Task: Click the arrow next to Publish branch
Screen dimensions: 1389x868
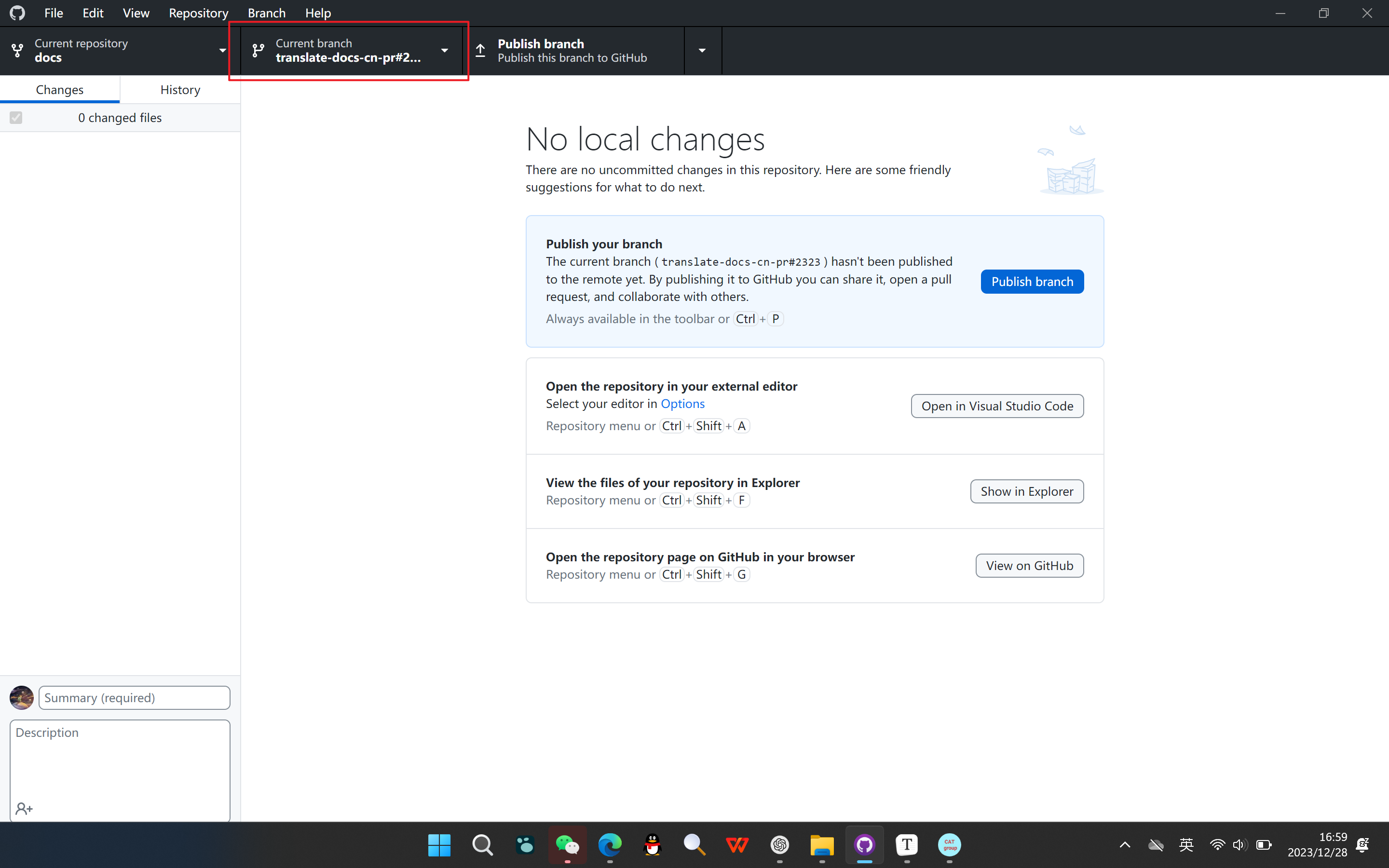Action: click(702, 51)
